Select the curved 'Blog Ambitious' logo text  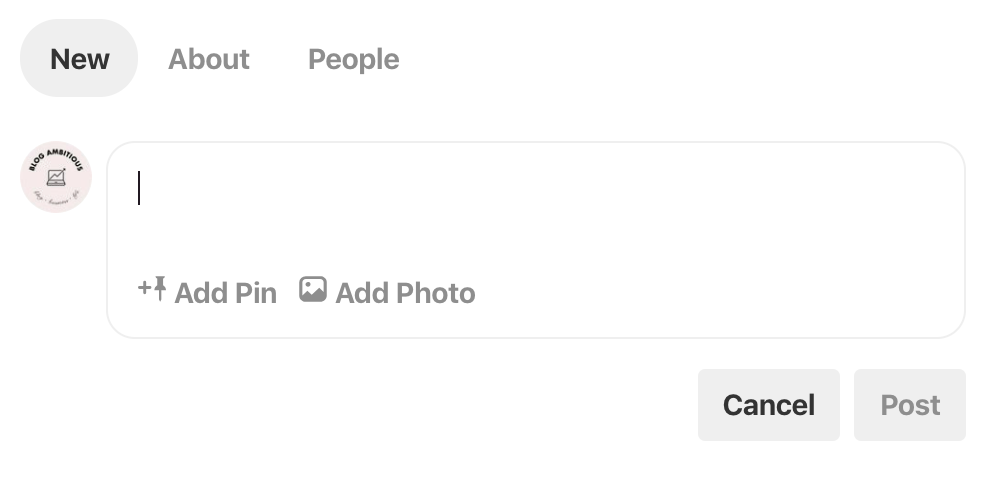[56, 159]
